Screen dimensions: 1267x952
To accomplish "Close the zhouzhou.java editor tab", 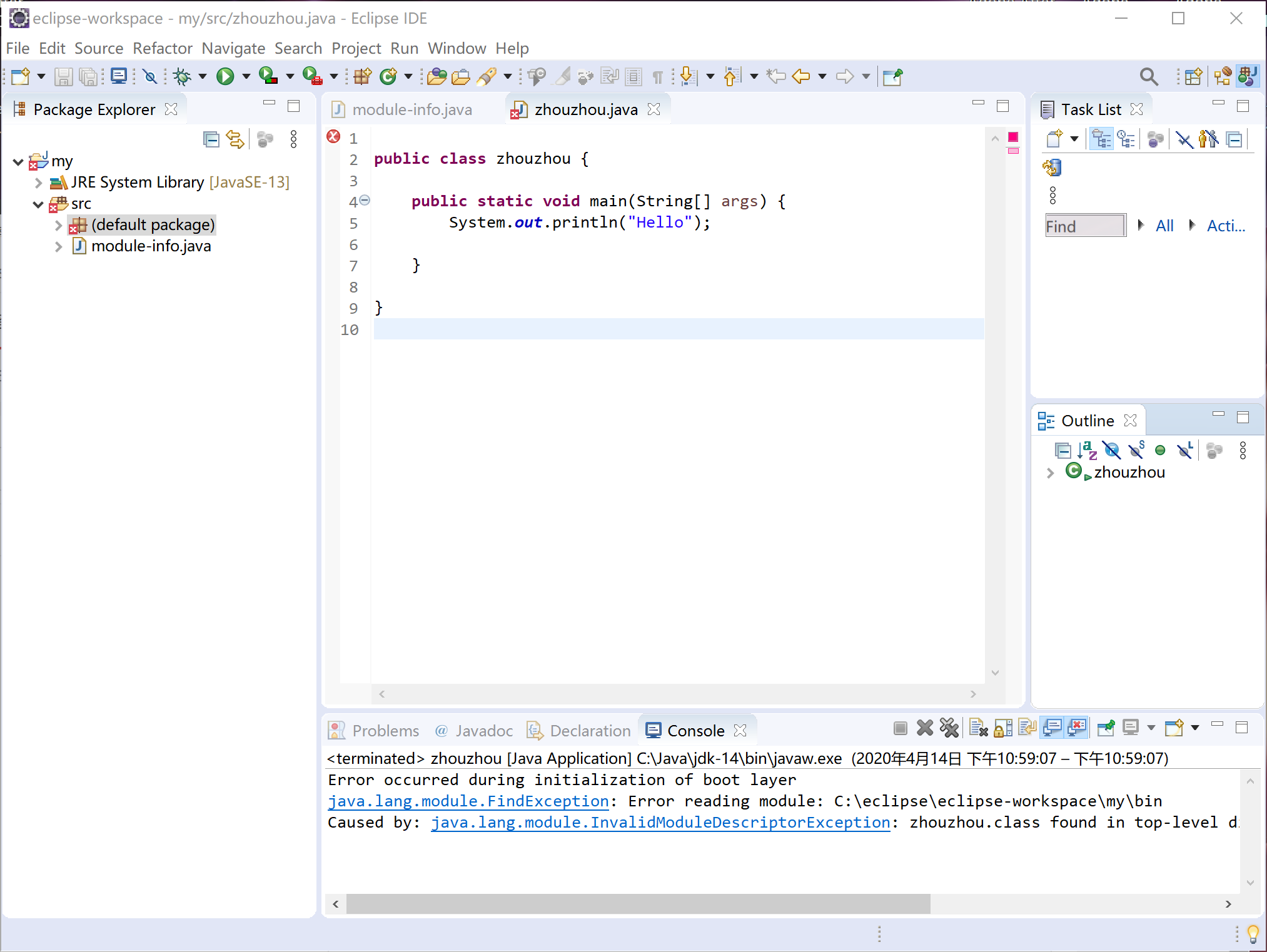I will pos(654,109).
